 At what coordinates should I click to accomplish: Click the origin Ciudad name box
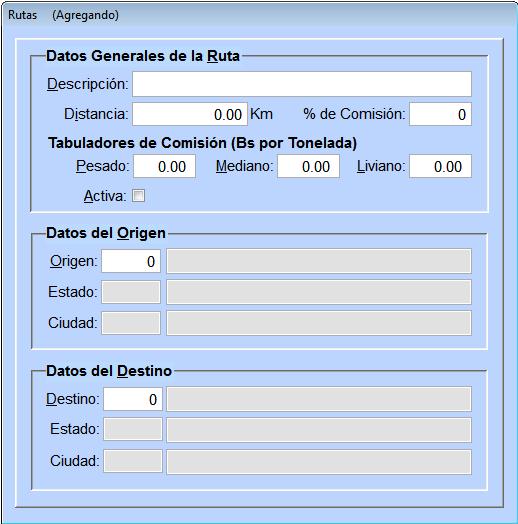[x=319, y=323]
